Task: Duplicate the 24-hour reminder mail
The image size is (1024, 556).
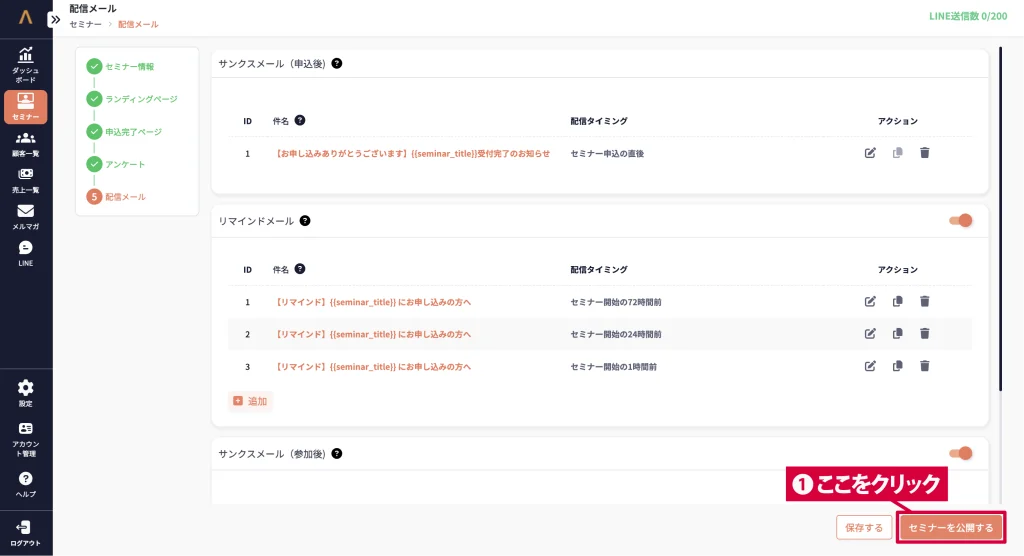Action: pyautogui.click(x=897, y=334)
